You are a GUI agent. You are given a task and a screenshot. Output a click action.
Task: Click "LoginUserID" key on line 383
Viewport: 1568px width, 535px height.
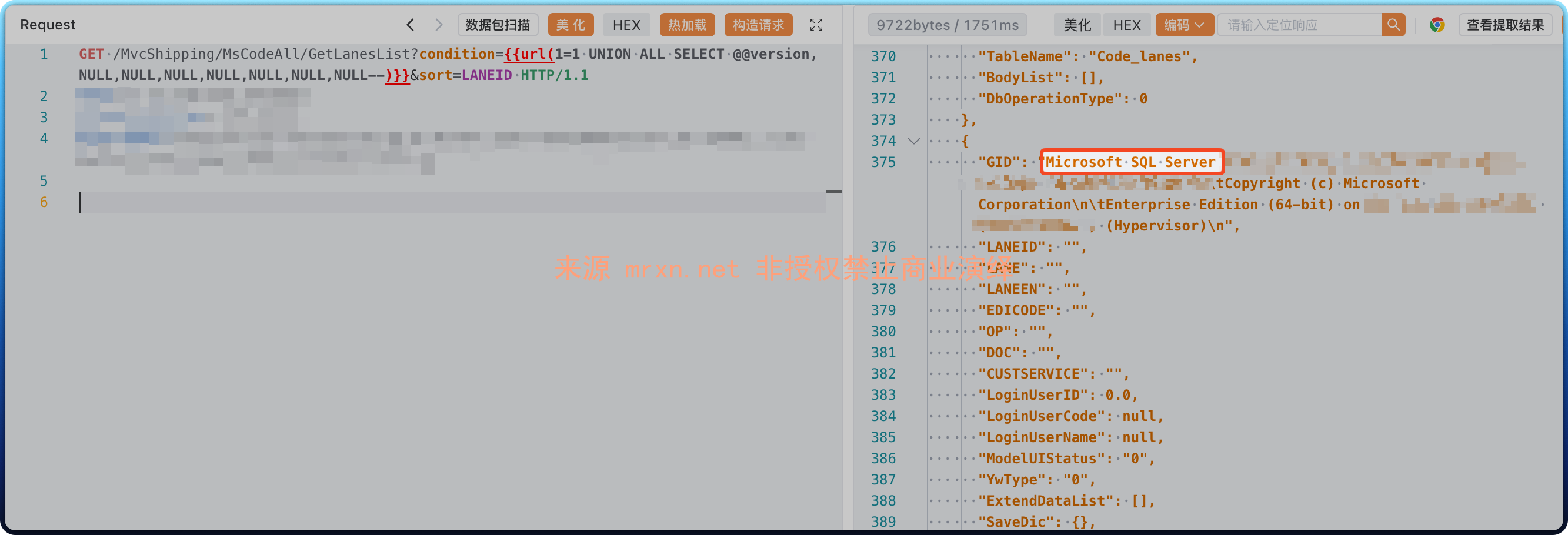tap(1033, 395)
